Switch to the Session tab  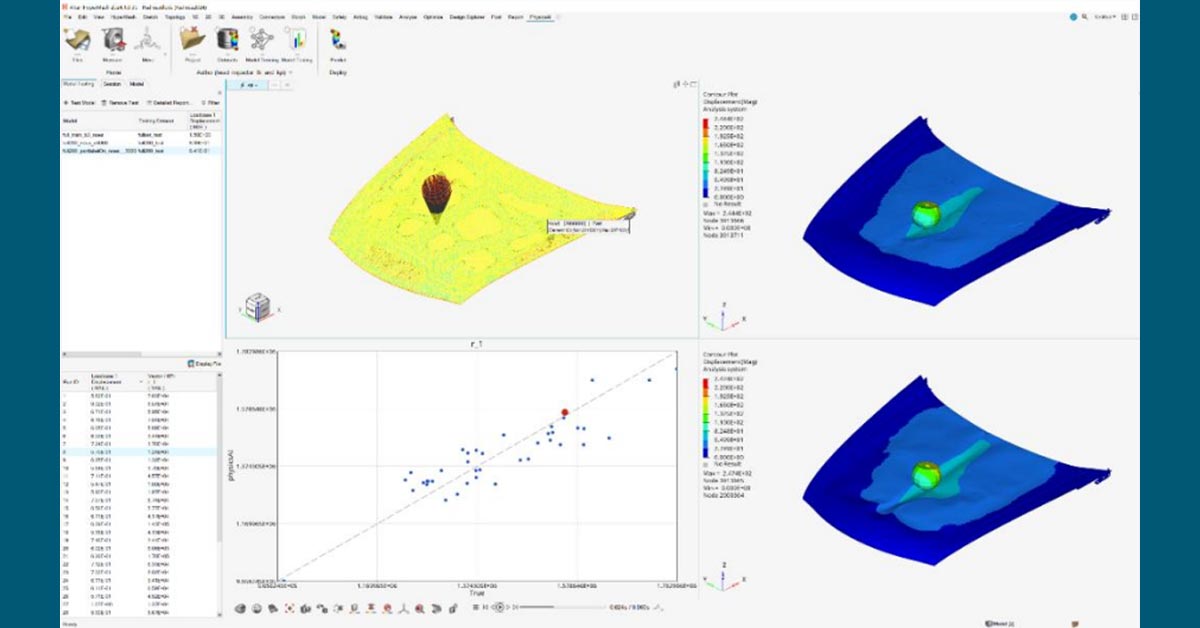click(x=112, y=84)
